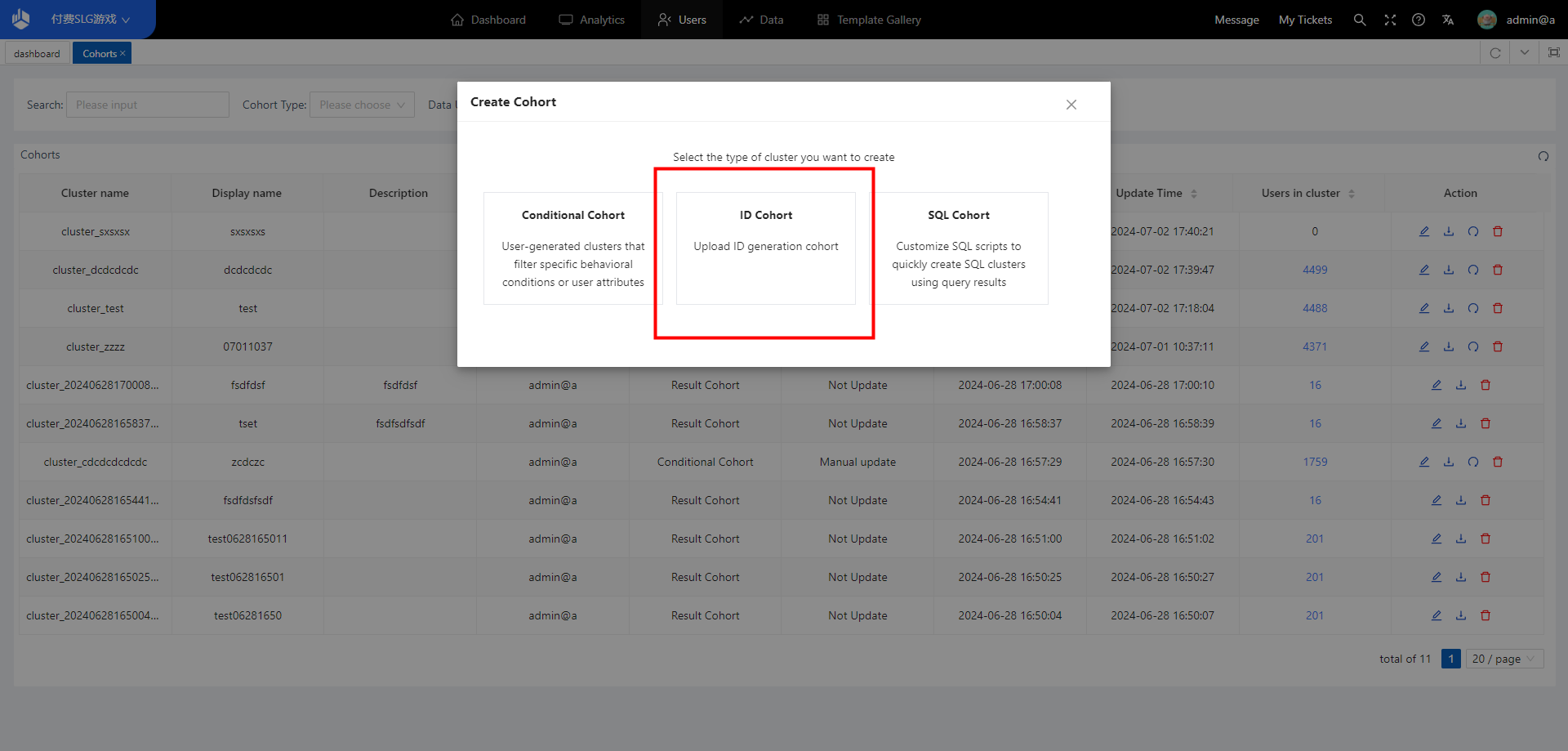The width and height of the screenshot is (1568, 751).
Task: Refresh the cluster_zzzz cohort data
Action: (x=1473, y=346)
